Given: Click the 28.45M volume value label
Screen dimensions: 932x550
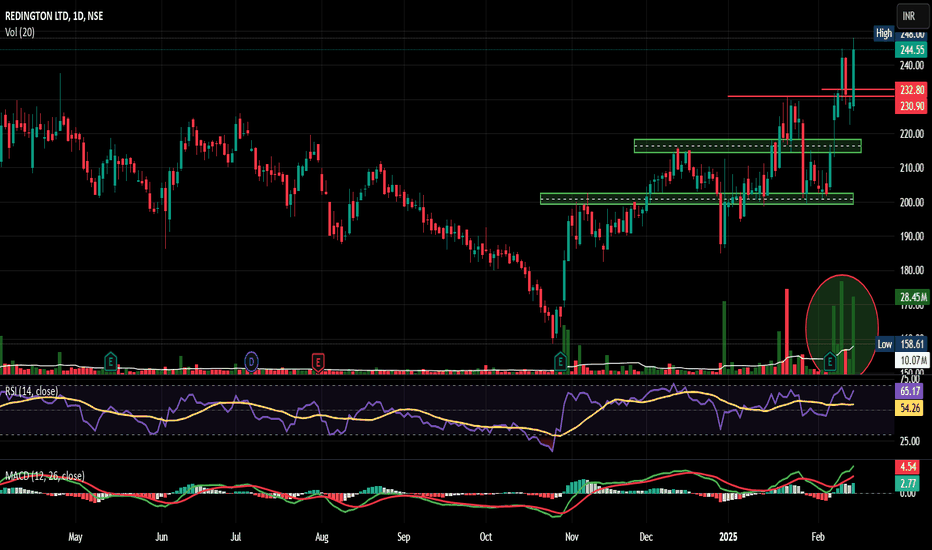Looking at the screenshot, I should point(912,297).
